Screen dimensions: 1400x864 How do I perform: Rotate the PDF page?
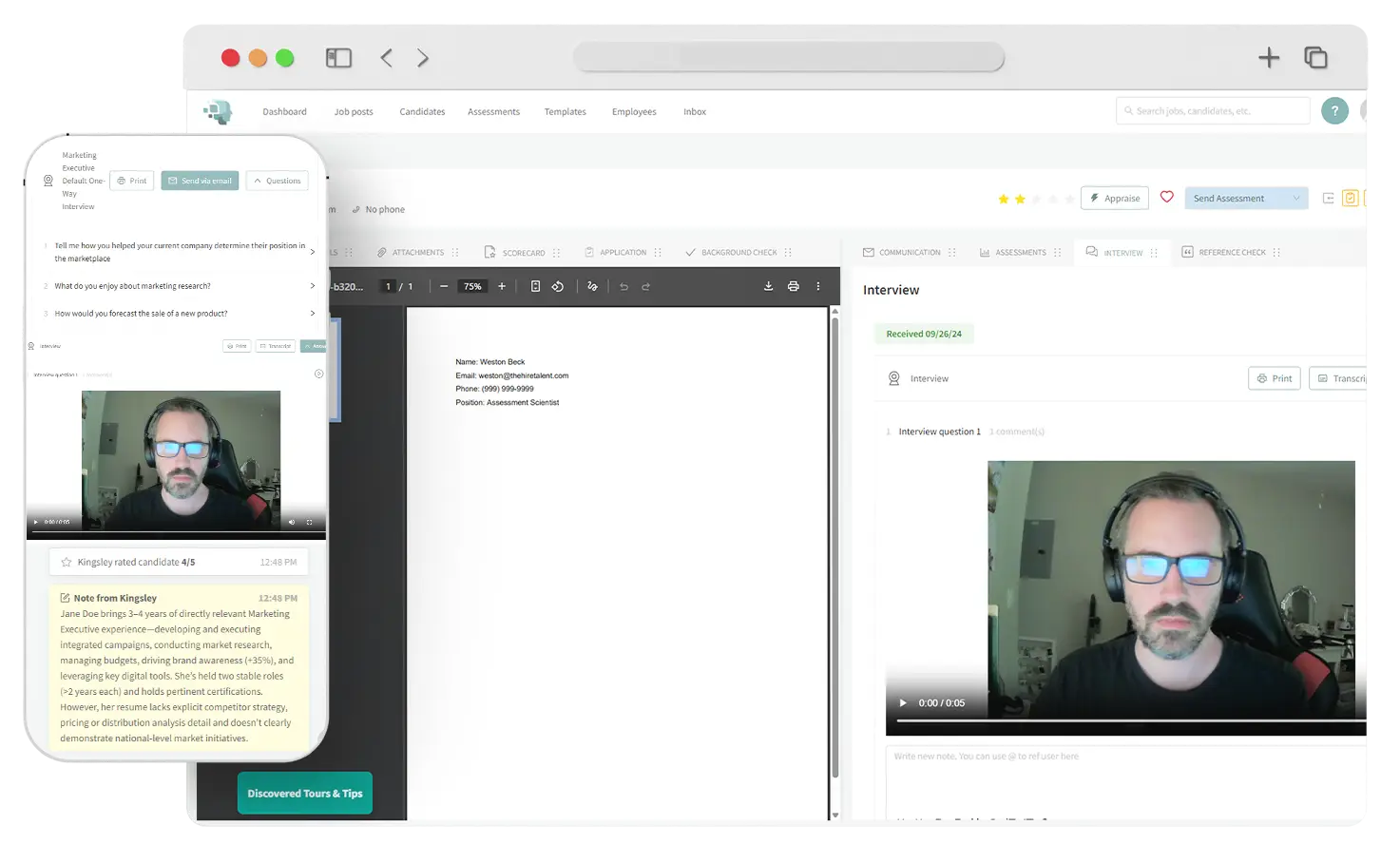[558, 286]
